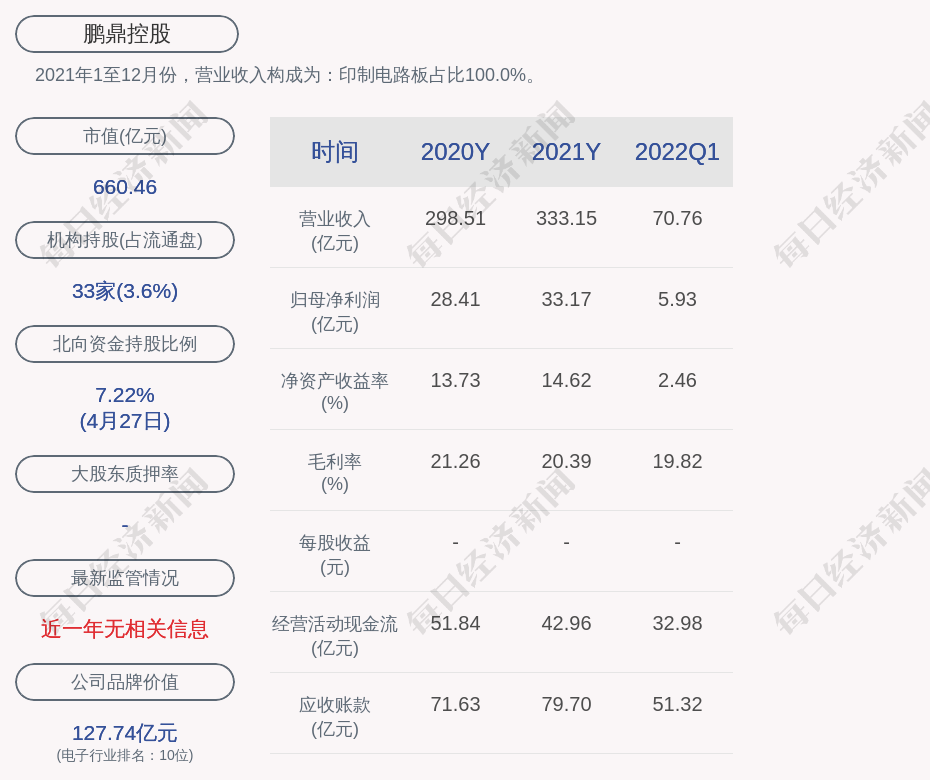Open the 最新监管情况 label

(x=125, y=578)
